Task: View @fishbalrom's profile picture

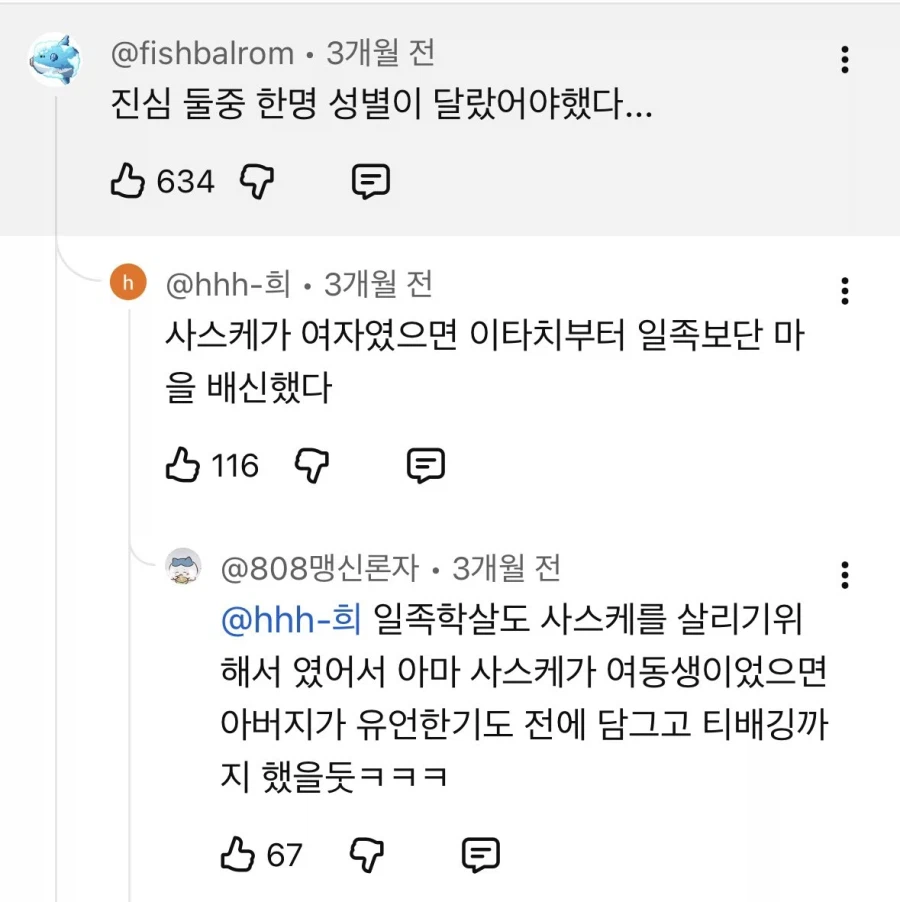Action: click(x=56, y=56)
